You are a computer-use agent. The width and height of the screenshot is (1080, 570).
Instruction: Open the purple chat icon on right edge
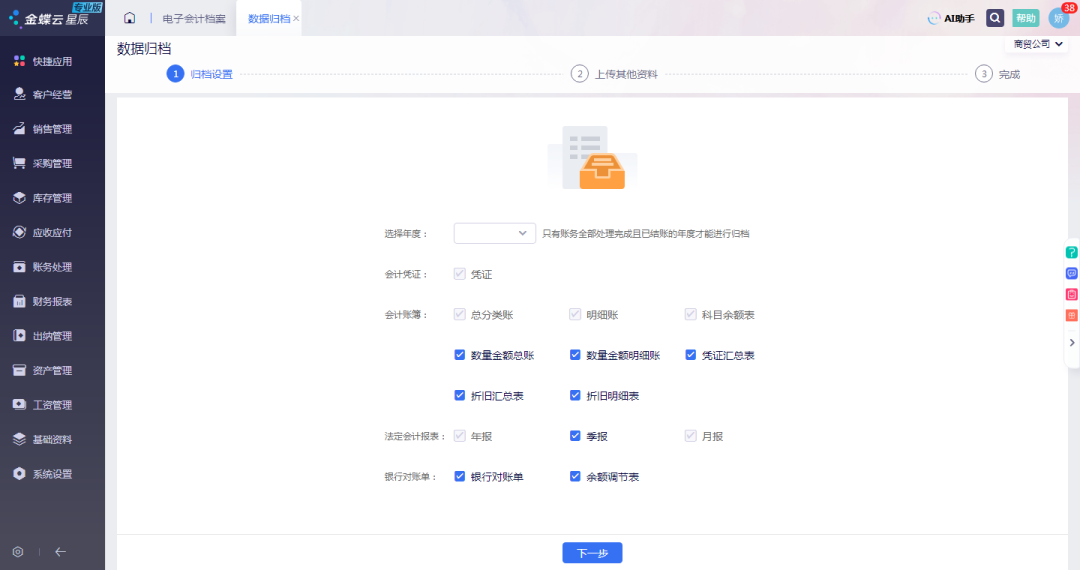tap(1072, 273)
